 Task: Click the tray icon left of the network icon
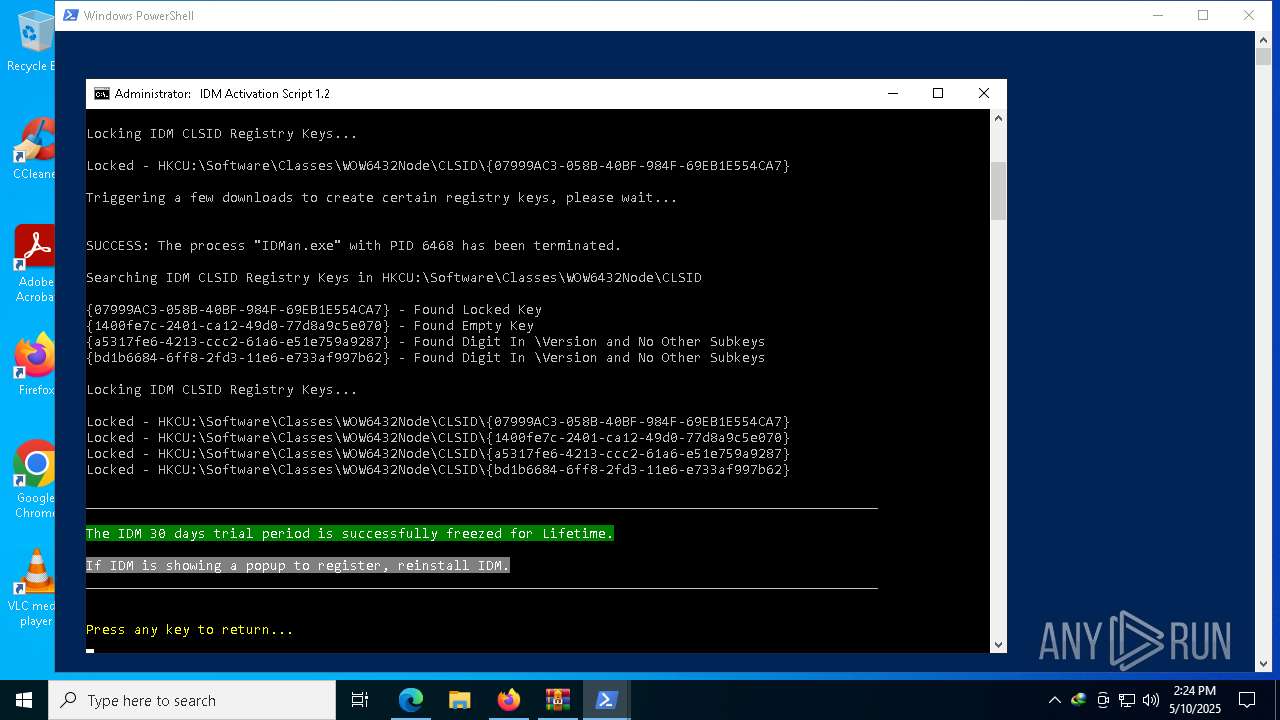point(1103,700)
